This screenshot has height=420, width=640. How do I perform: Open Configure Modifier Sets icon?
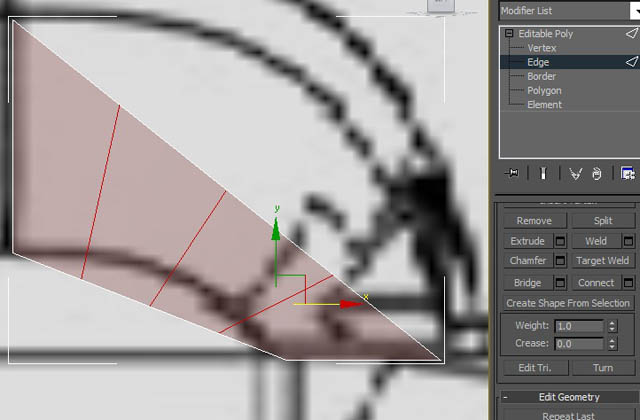pos(628,173)
